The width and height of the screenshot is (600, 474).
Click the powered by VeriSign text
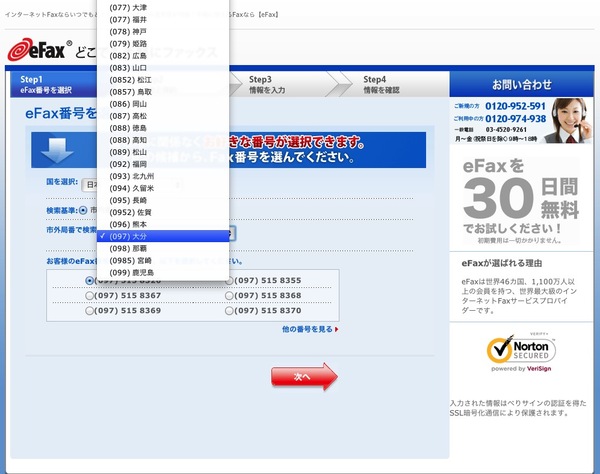[x=521, y=369]
